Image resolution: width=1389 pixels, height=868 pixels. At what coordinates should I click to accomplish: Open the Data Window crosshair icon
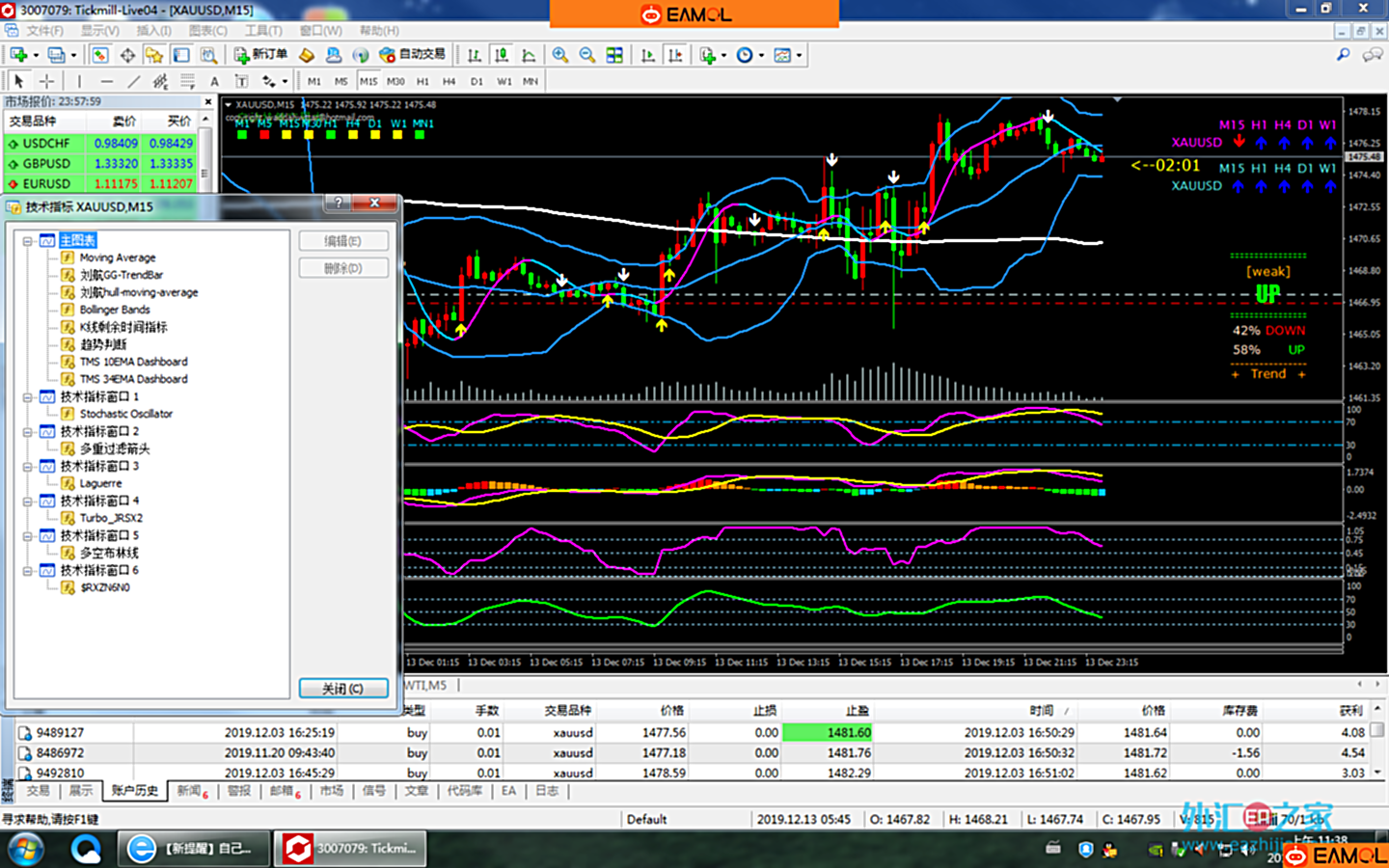(x=127, y=55)
